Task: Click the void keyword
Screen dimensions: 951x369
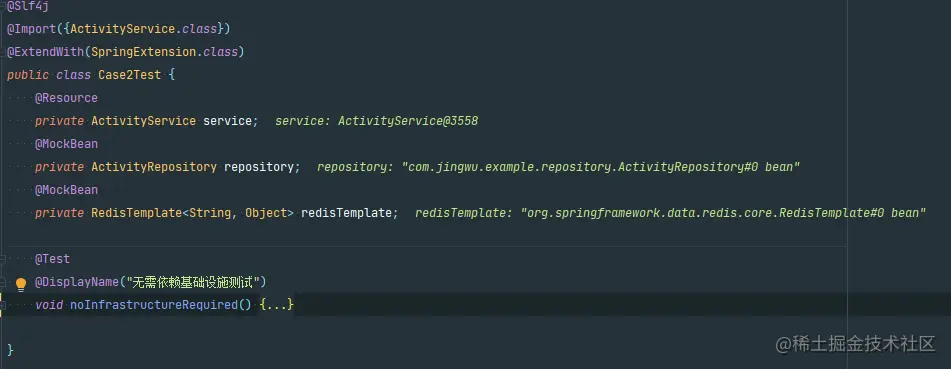Action: [49, 305]
